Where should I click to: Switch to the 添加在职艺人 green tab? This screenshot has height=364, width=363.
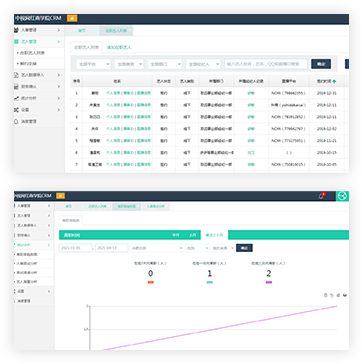click(x=119, y=47)
